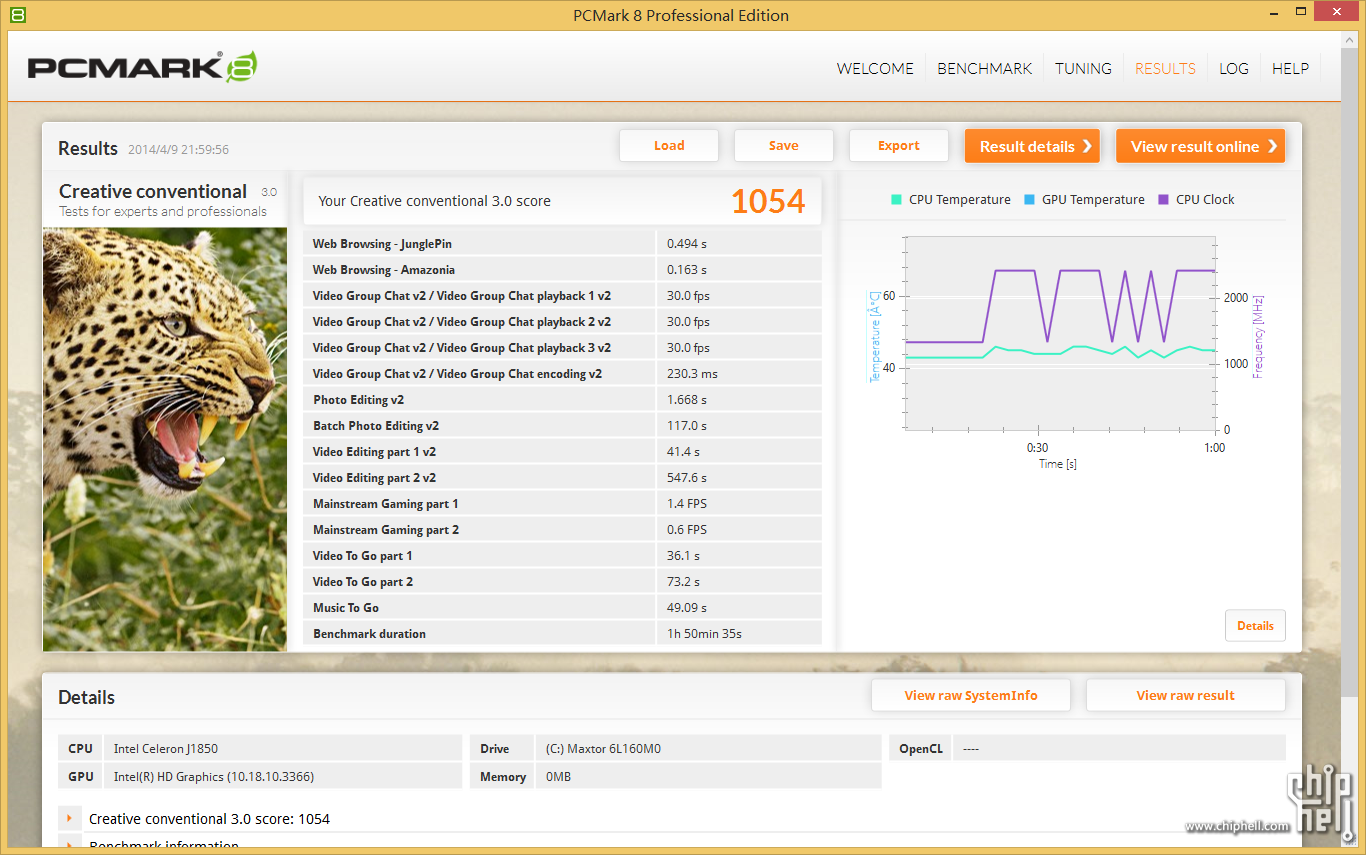
Task: Click the PCMark 8 app icon in title bar
Action: (17, 15)
